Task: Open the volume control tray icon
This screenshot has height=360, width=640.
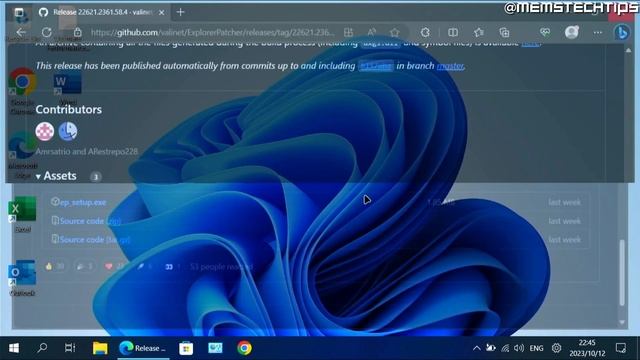Action: [519, 348]
